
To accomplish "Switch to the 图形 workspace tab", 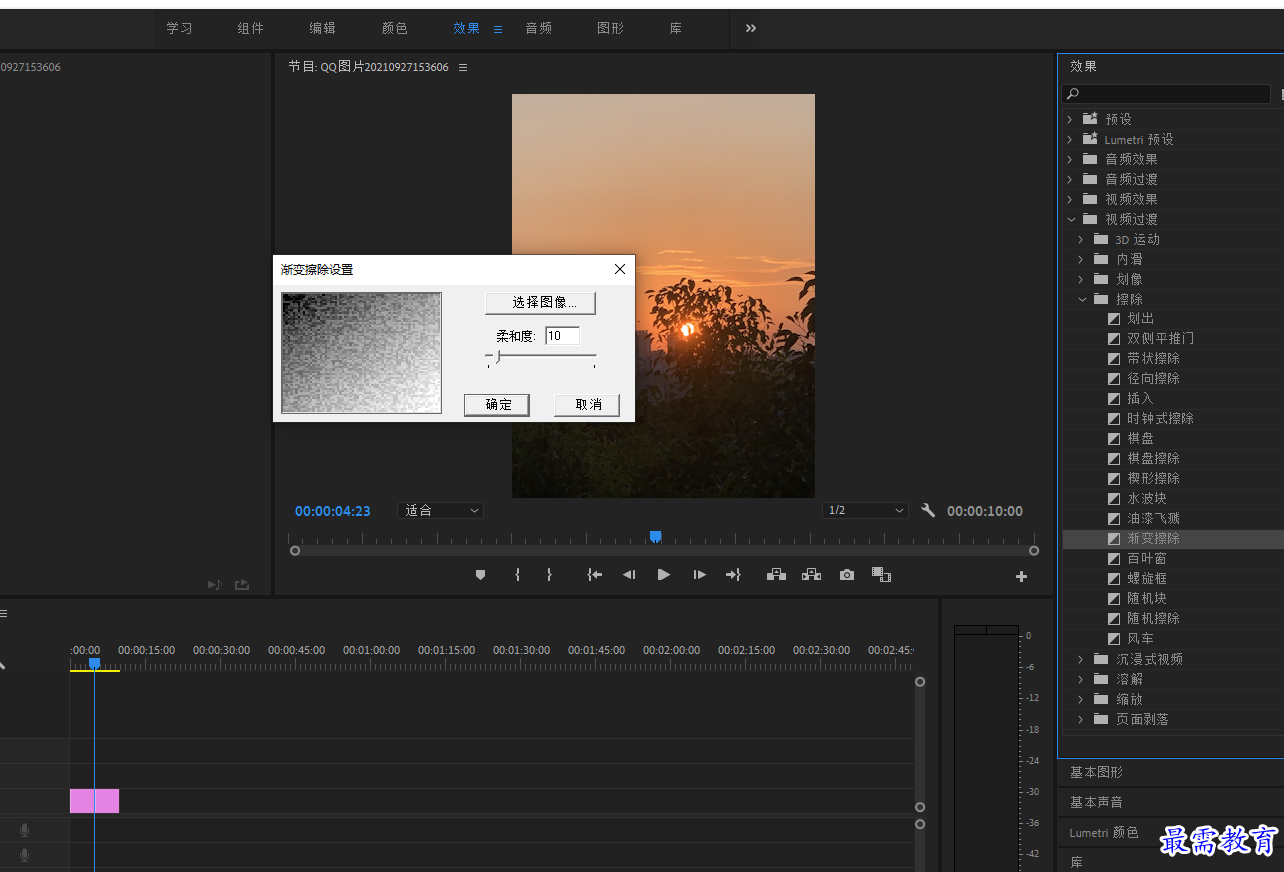I will [611, 28].
